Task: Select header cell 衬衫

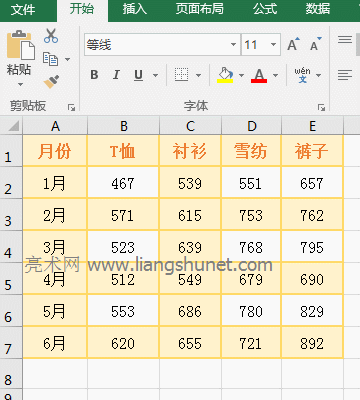Action: click(190, 151)
